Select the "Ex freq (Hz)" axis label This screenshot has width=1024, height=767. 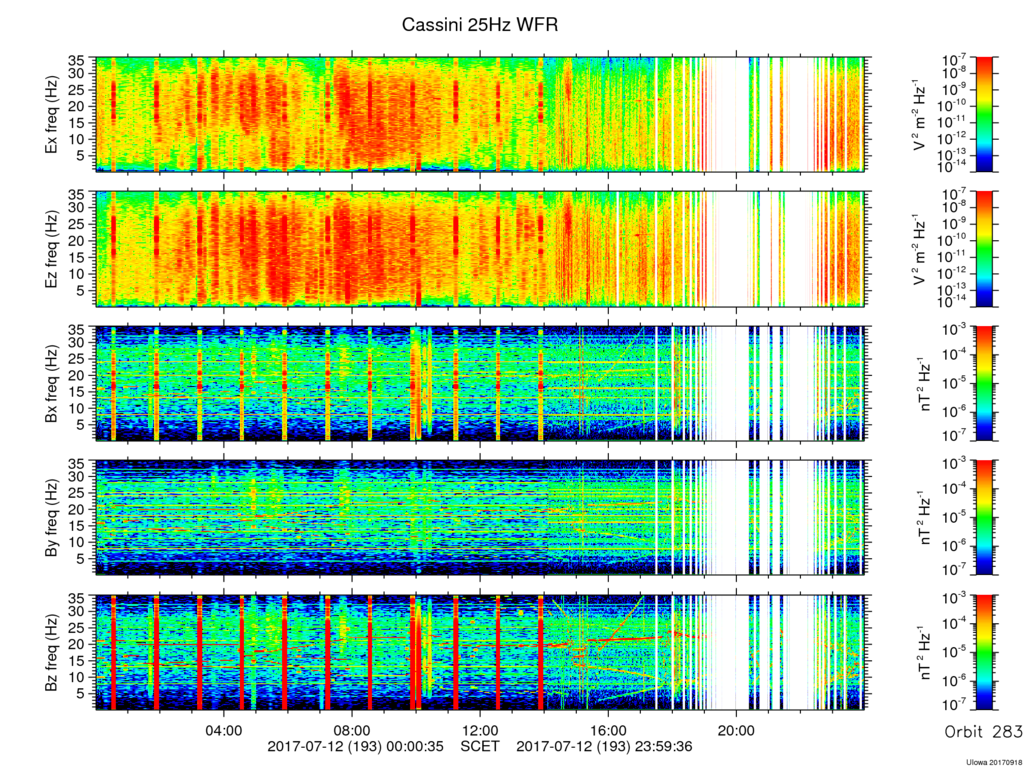tap(51, 115)
